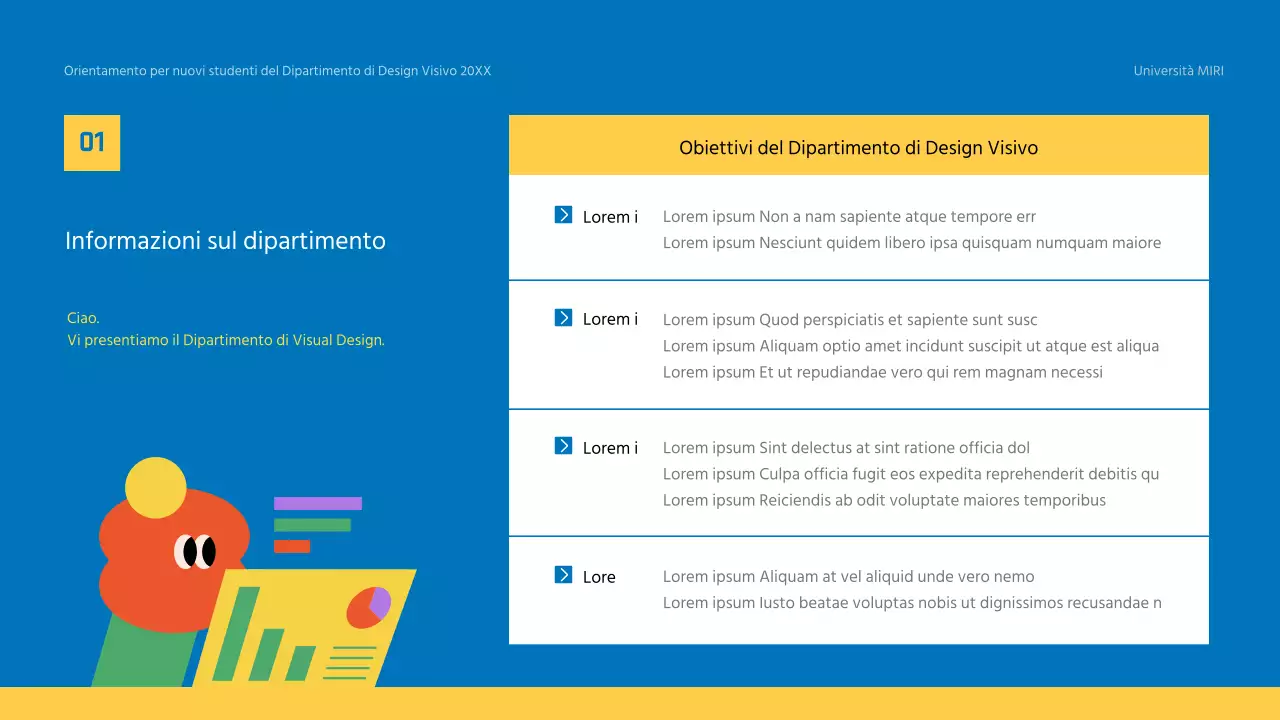Click the chevron icon beside first 'Lorem i' item
This screenshot has height=720, width=1280.
(564, 216)
